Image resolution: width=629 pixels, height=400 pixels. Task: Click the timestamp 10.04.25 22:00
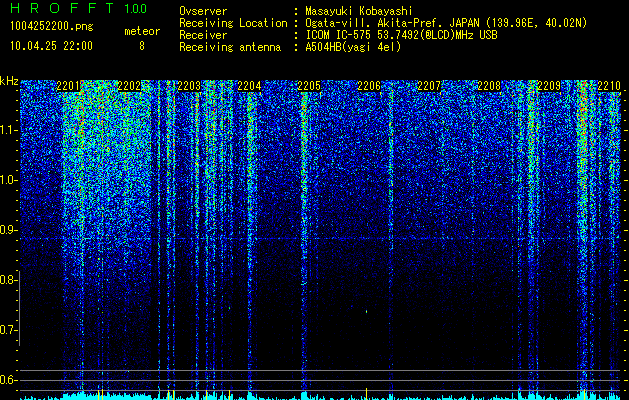(x=51, y=46)
